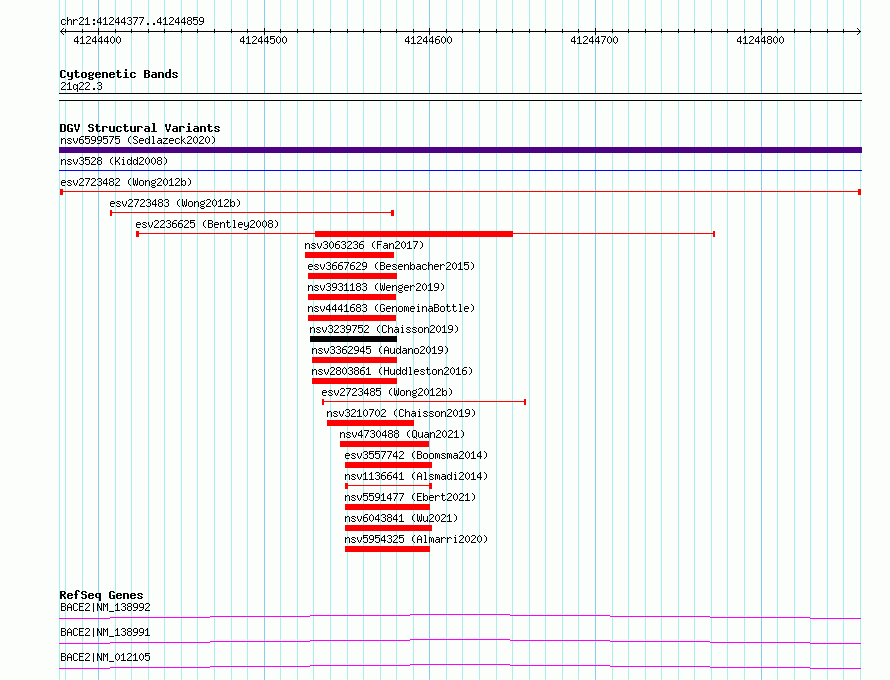This screenshot has width=890, height=680.
Task: Select the purple nsv6599575 variant bar
Action: [x=460, y=150]
